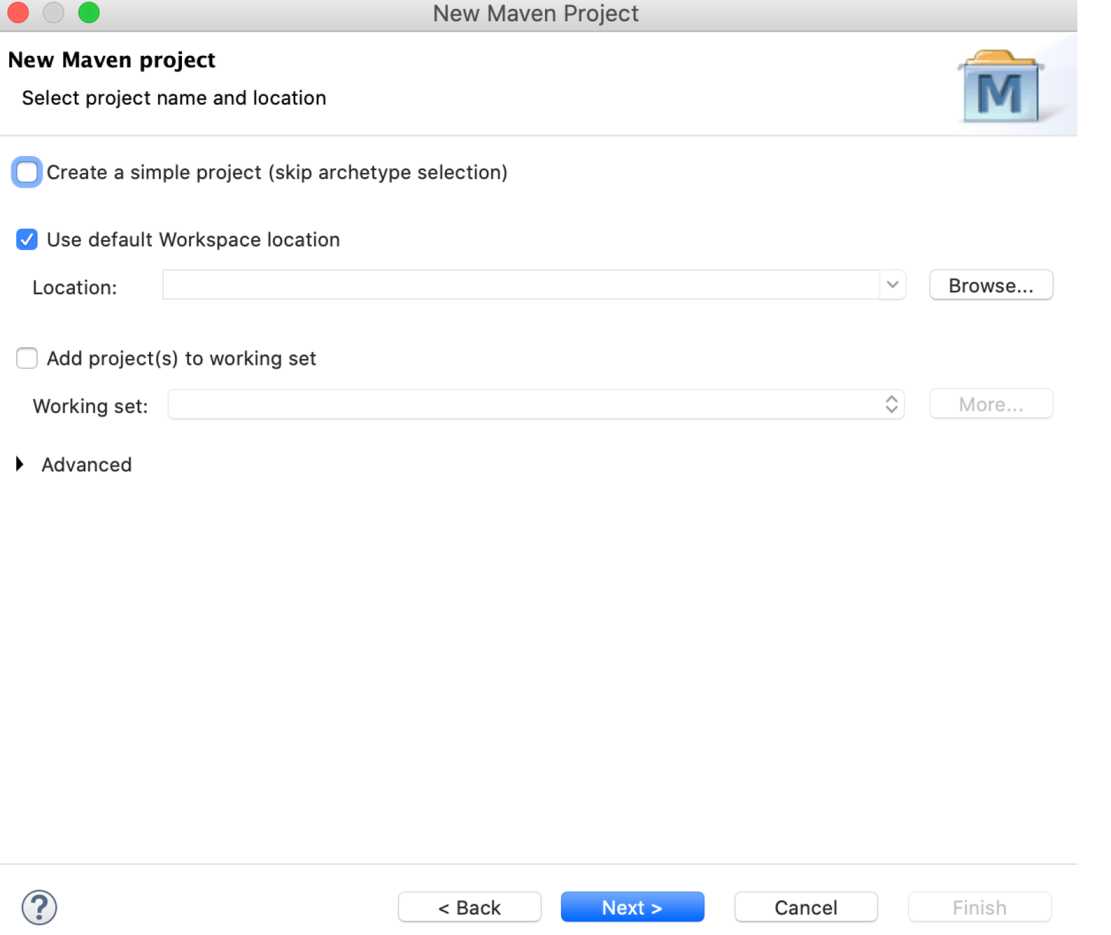Click into the Location text field
1111x935 pixels.
click(x=520, y=285)
